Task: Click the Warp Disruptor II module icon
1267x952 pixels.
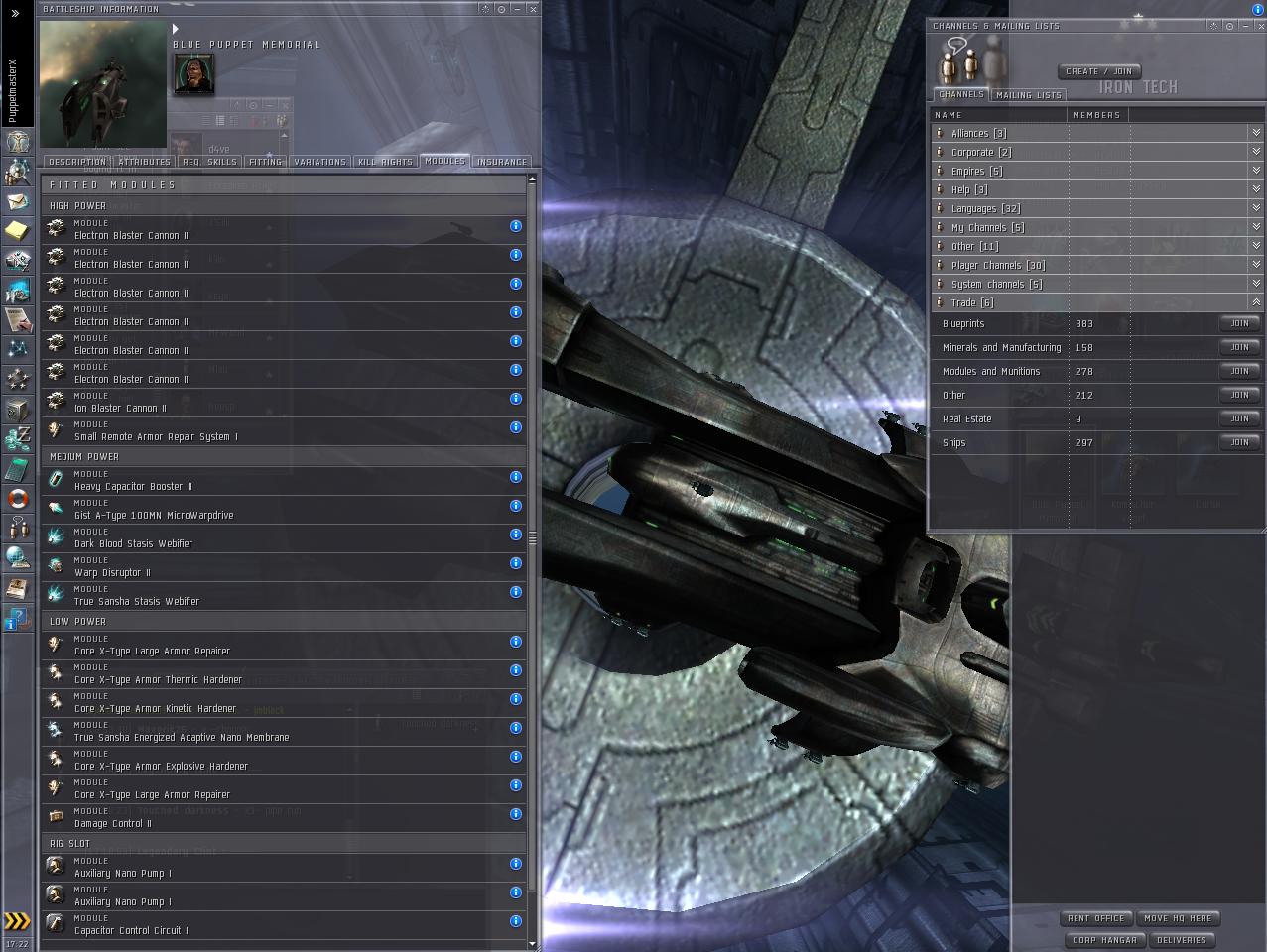Action: click(56, 566)
